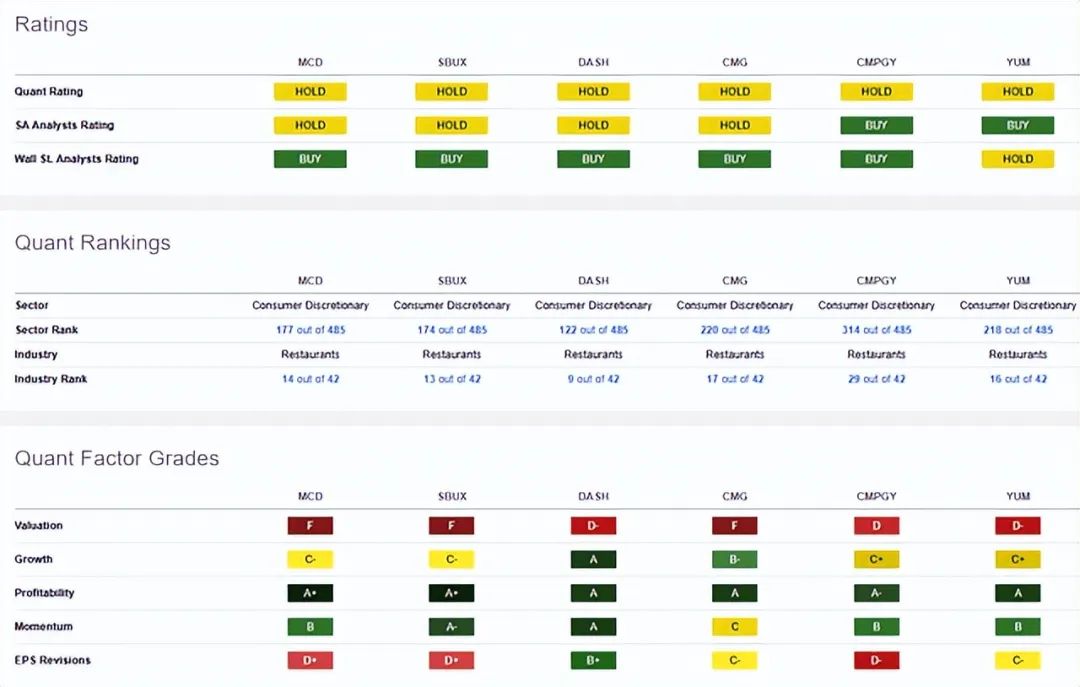Select CMPGY Profitability grade A-
The height and width of the screenshot is (687, 1080).
tap(876, 593)
